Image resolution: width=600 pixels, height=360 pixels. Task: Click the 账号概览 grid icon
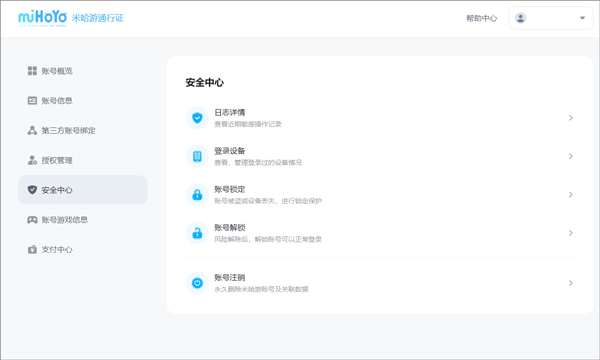32,71
